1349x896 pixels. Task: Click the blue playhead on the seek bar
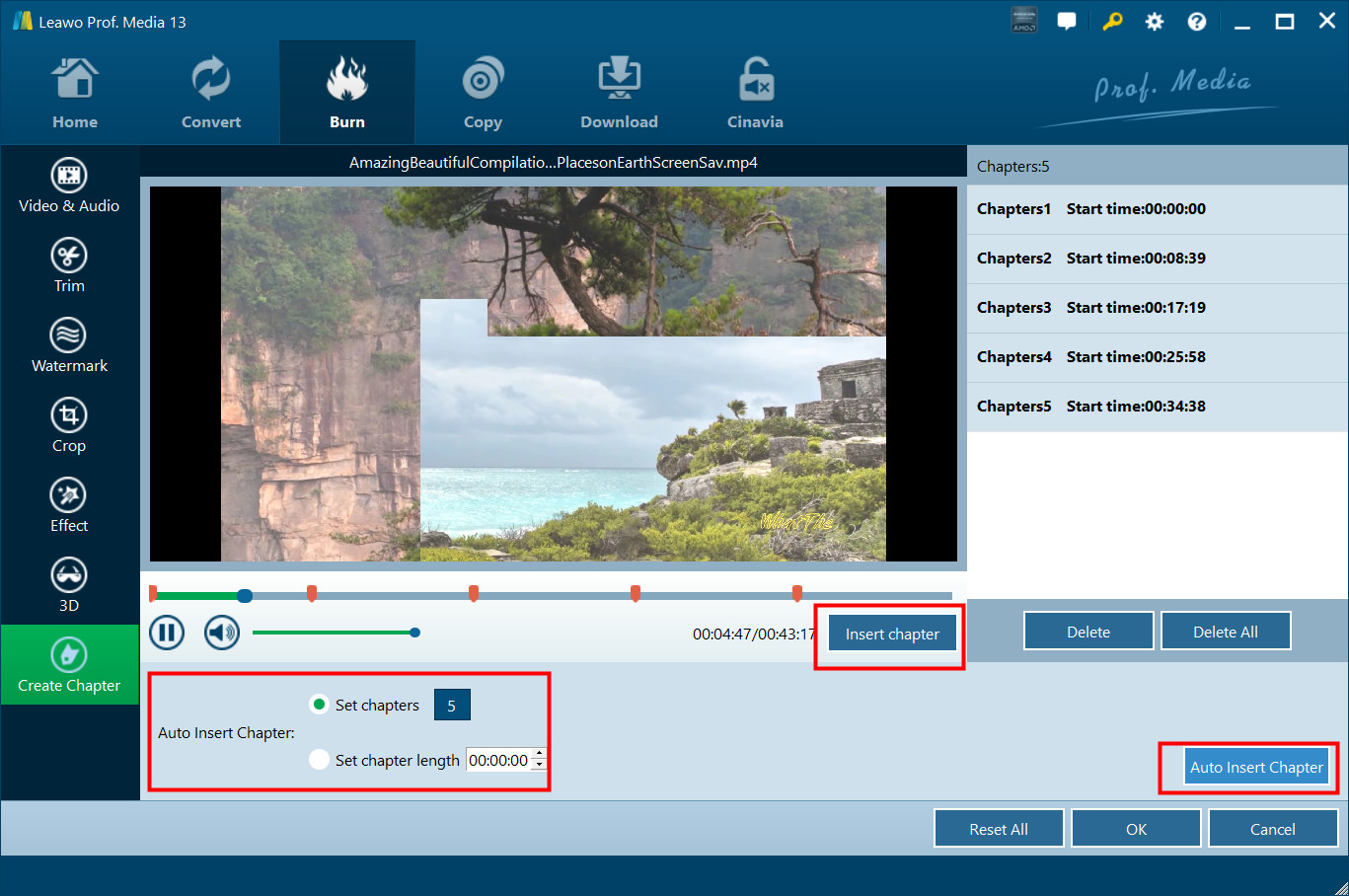pos(245,595)
